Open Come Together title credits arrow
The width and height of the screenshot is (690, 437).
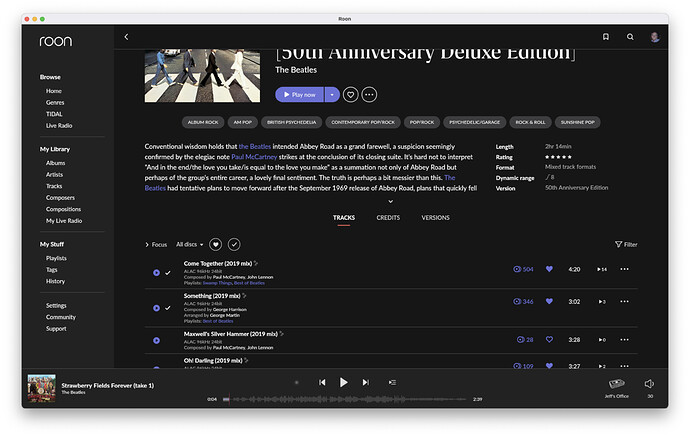[256, 263]
